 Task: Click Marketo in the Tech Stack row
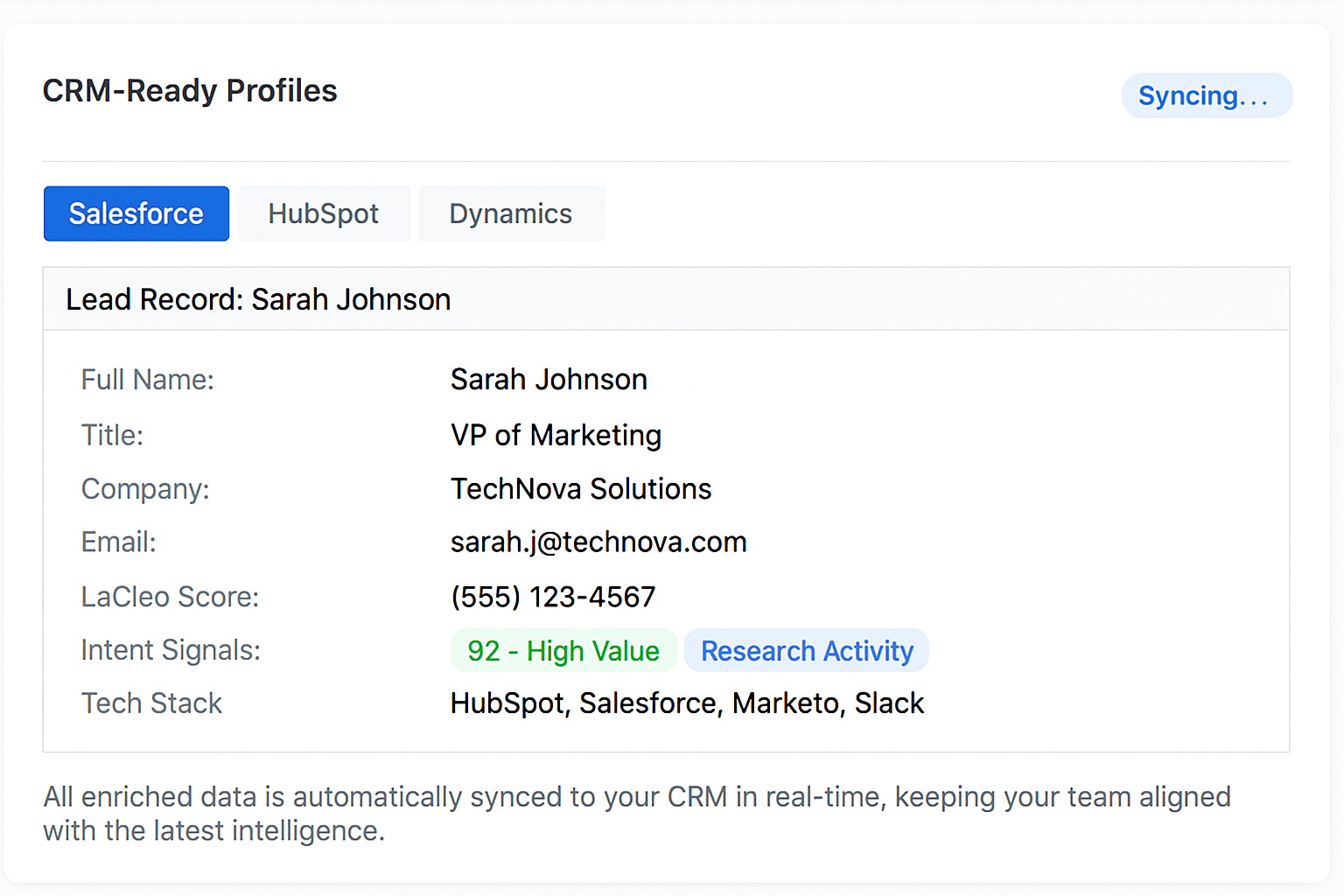788,703
